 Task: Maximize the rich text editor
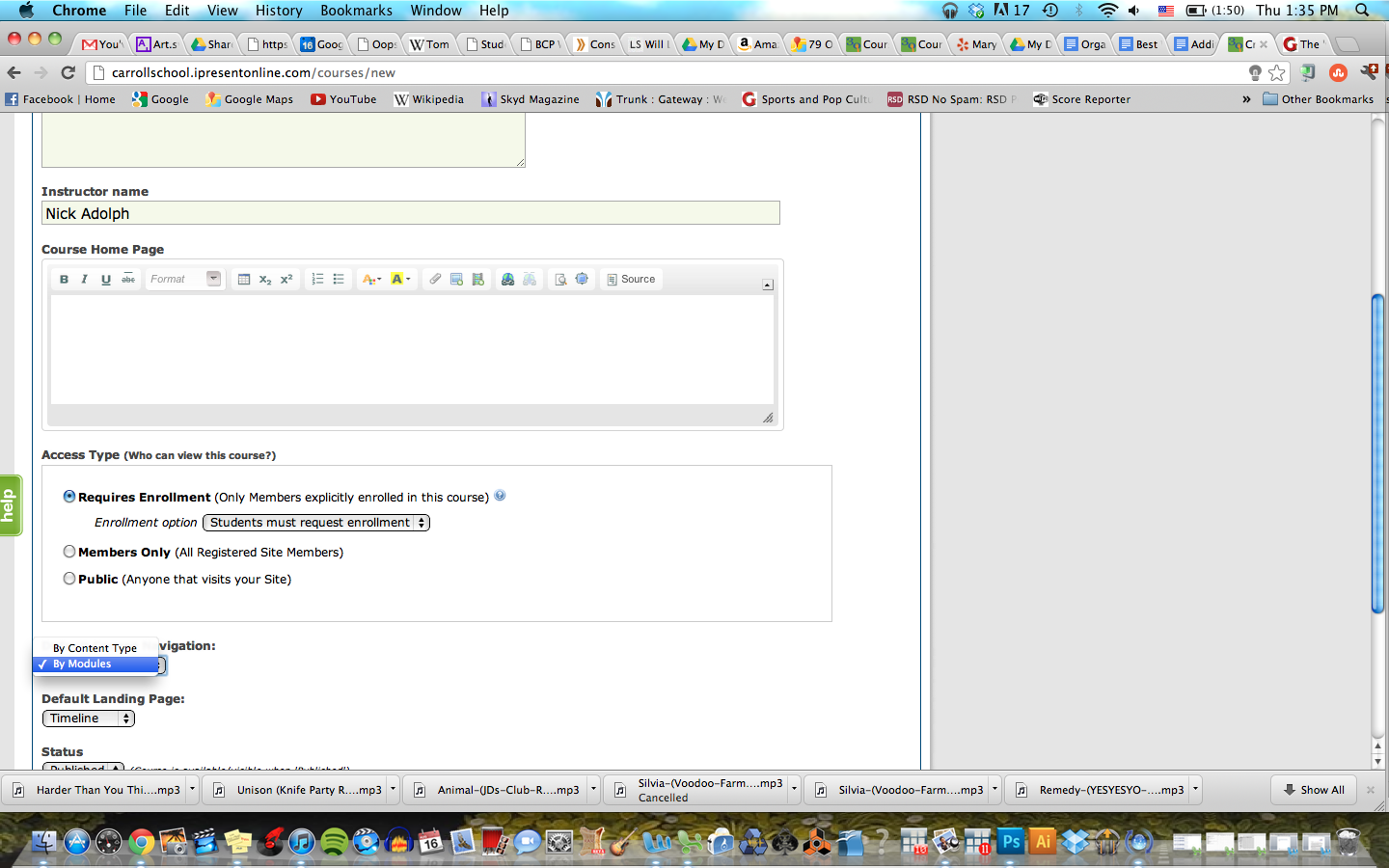(x=582, y=279)
